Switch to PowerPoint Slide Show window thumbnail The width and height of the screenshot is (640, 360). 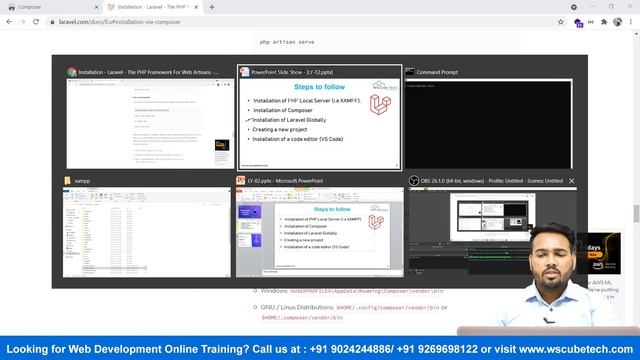[x=320, y=124]
